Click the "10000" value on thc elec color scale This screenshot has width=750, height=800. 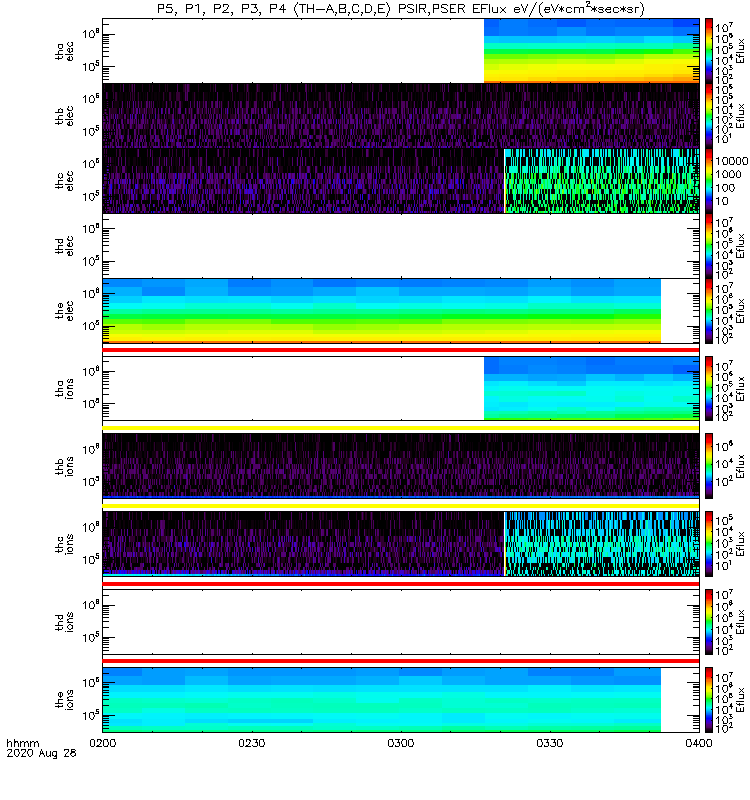coord(732,161)
